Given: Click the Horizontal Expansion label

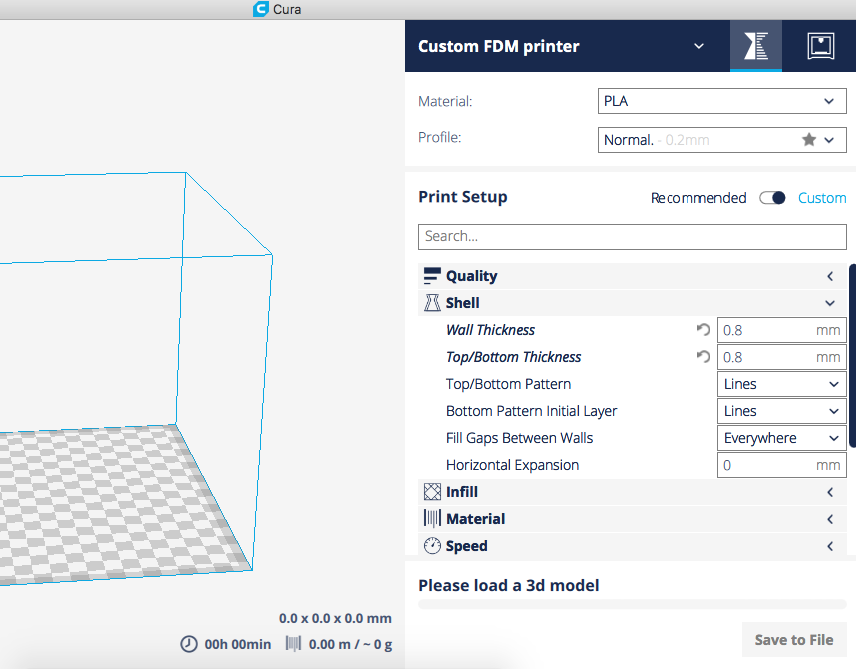Looking at the screenshot, I should [513, 465].
